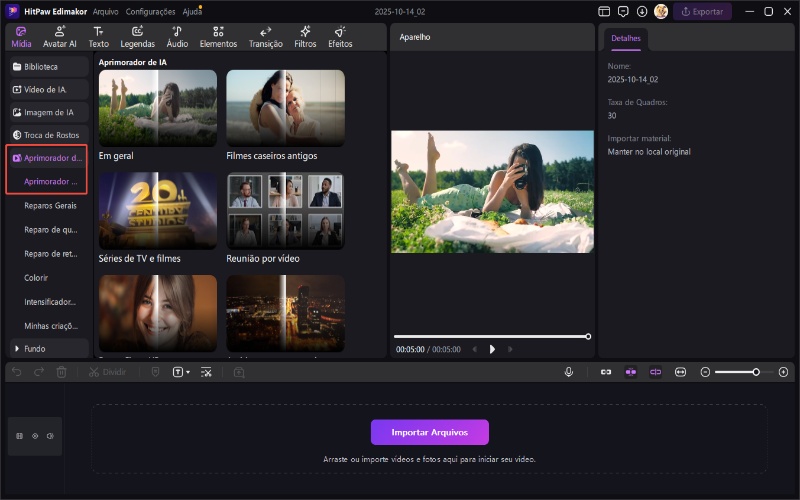
Task: Click the microphone voice record icon
Action: pyautogui.click(x=569, y=372)
